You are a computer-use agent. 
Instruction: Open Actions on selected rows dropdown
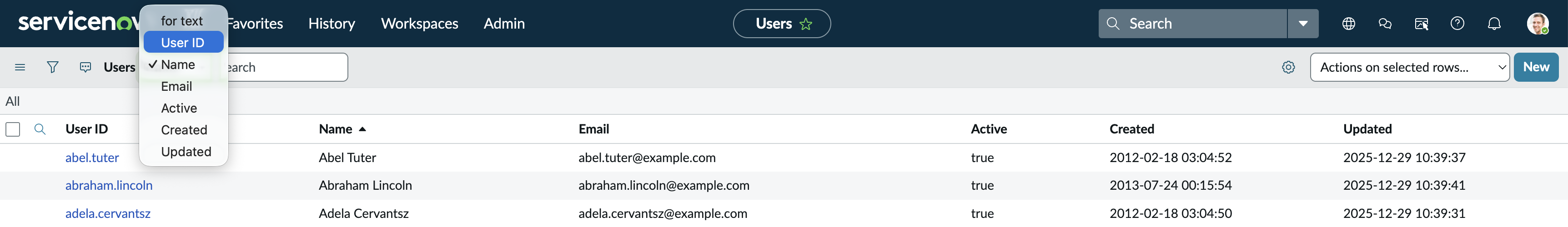[1409, 67]
